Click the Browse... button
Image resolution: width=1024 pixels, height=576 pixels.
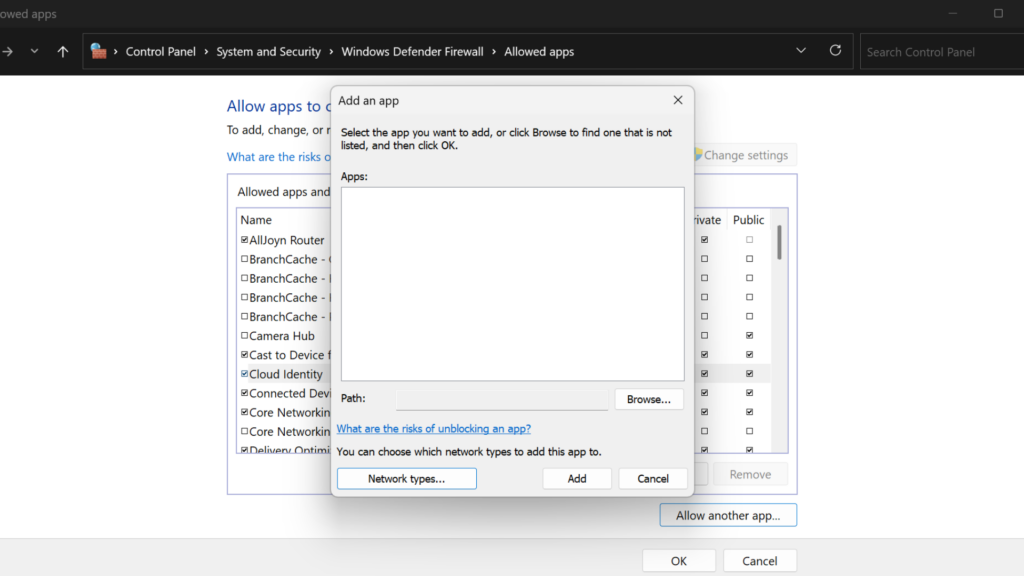click(648, 399)
